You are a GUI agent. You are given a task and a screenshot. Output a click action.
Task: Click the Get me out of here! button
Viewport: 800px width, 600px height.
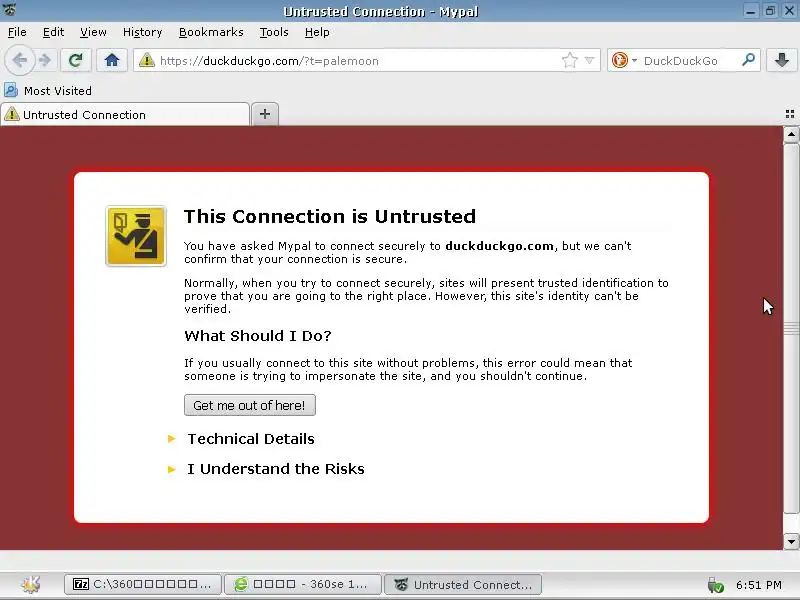[249, 405]
